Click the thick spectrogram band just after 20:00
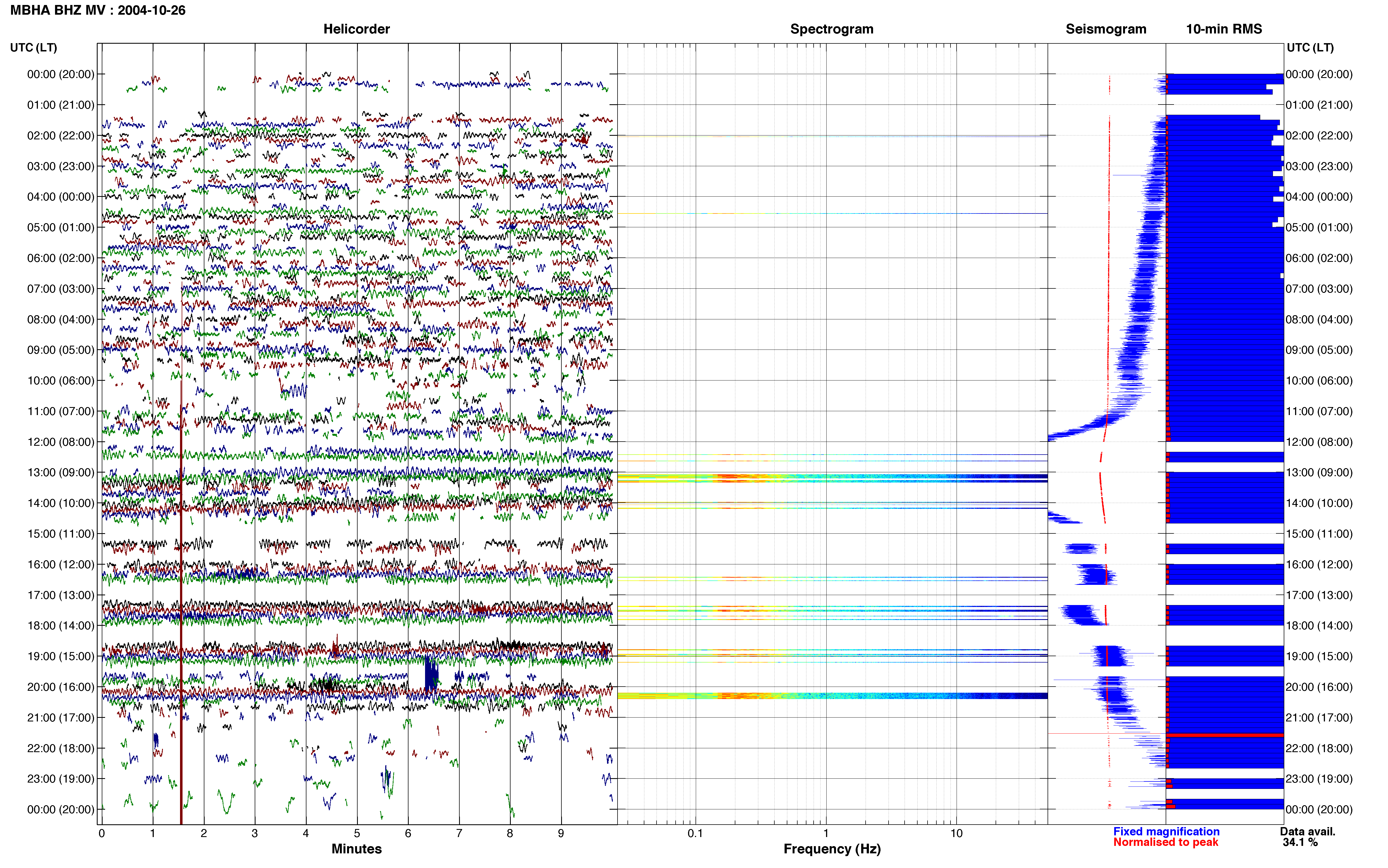The image size is (1388, 868). coord(832,696)
